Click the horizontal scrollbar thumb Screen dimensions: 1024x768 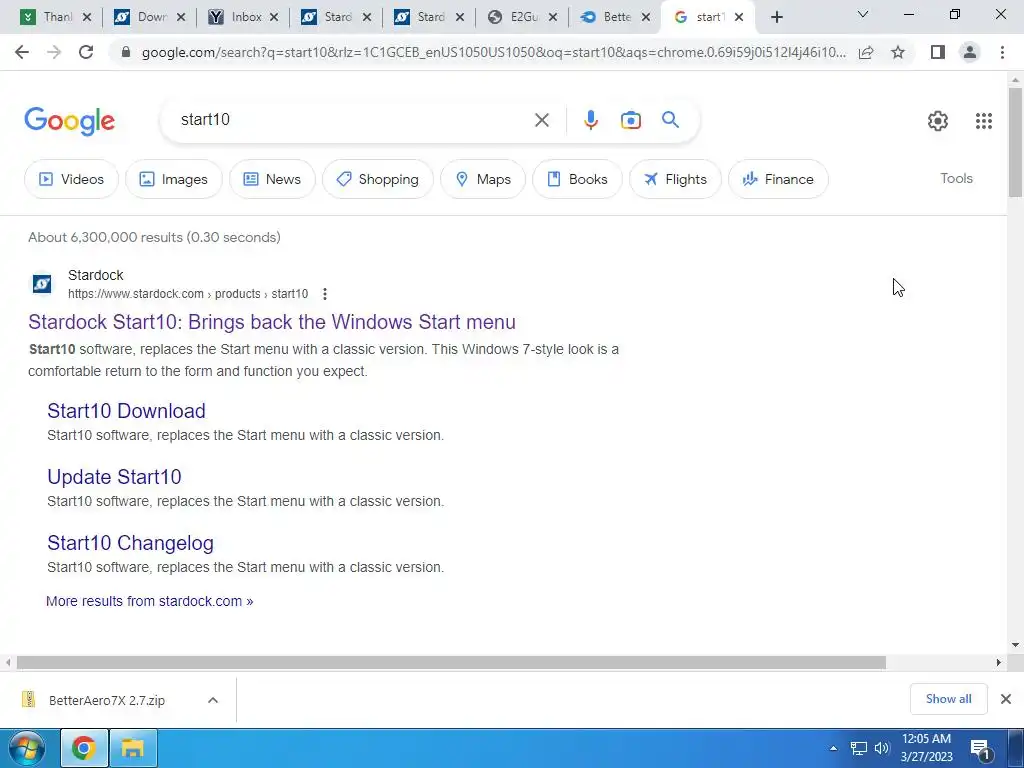coord(451,662)
